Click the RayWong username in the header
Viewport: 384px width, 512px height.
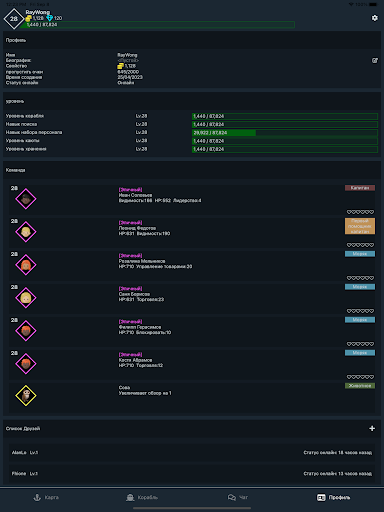37,12
